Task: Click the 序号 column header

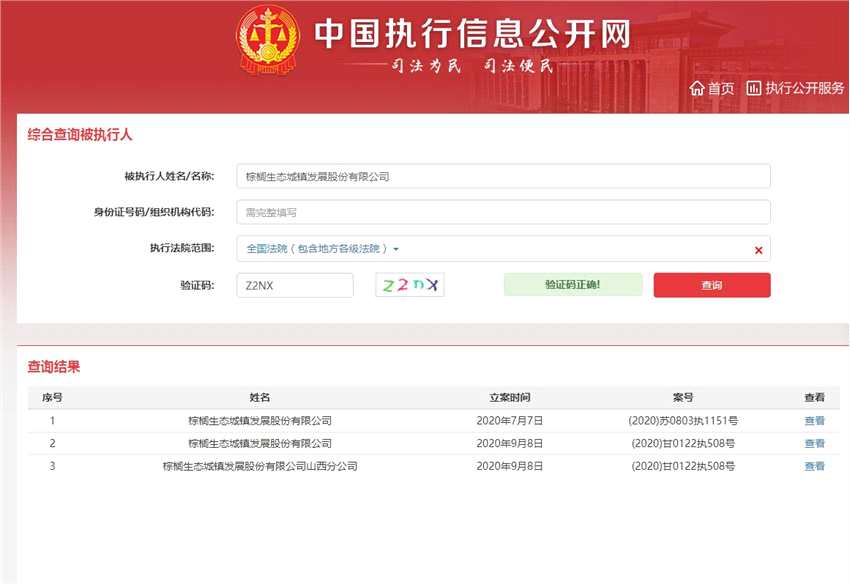Action: point(52,397)
